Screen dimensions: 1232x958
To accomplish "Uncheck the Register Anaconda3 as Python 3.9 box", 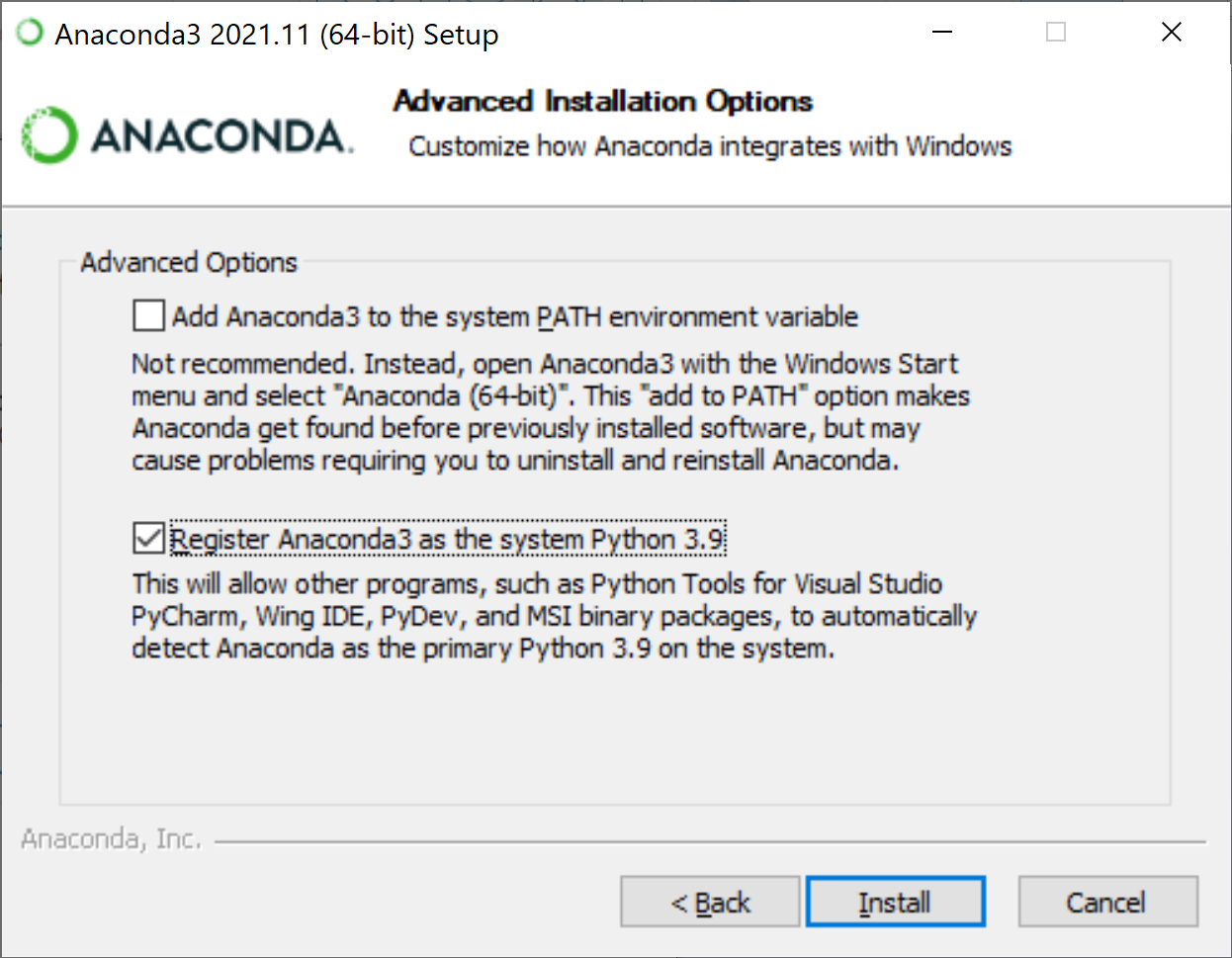I will pos(148,539).
